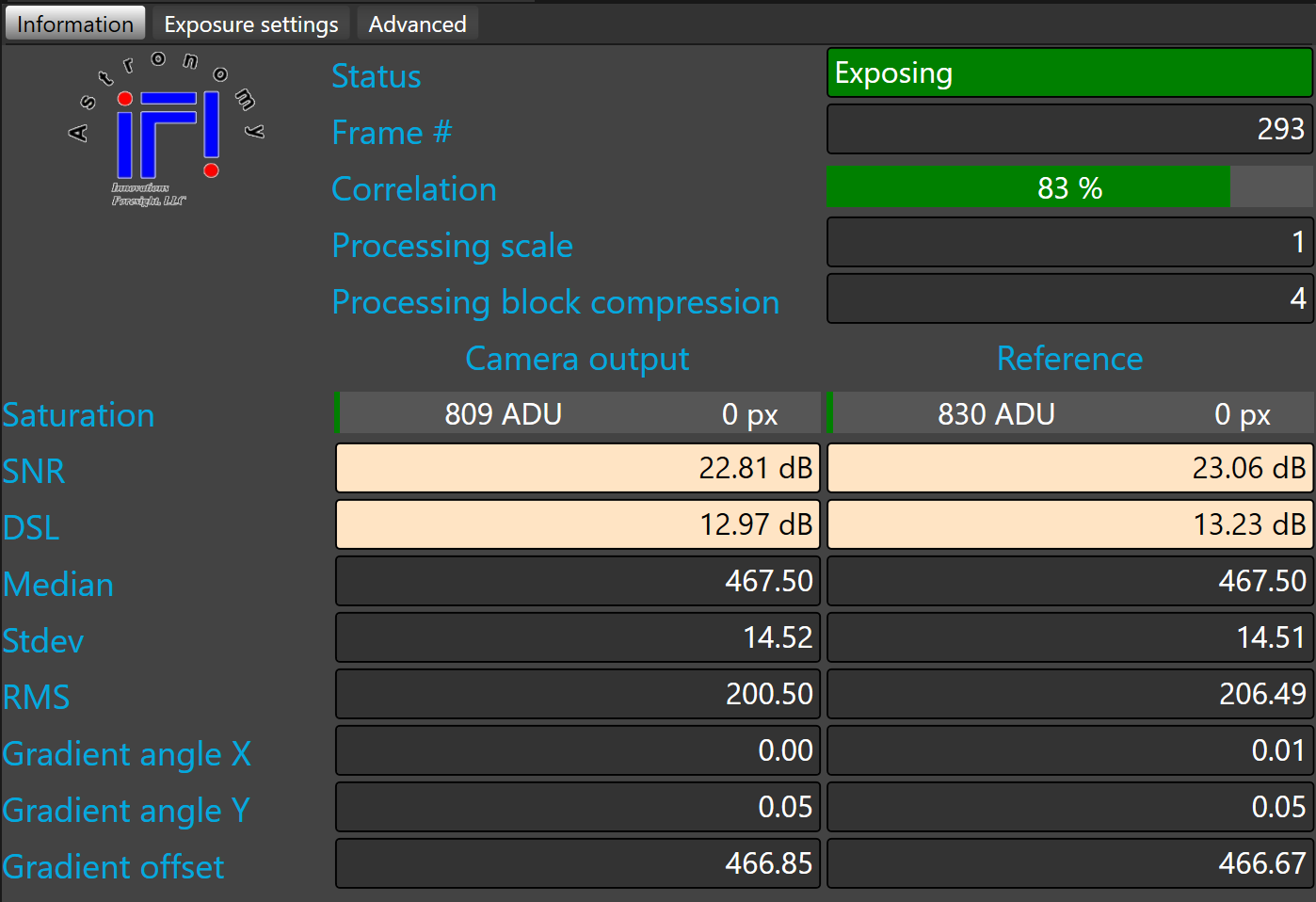The width and height of the screenshot is (1316, 902).
Task: Select reference Gradient offset 466.67
Action: tap(1069, 863)
